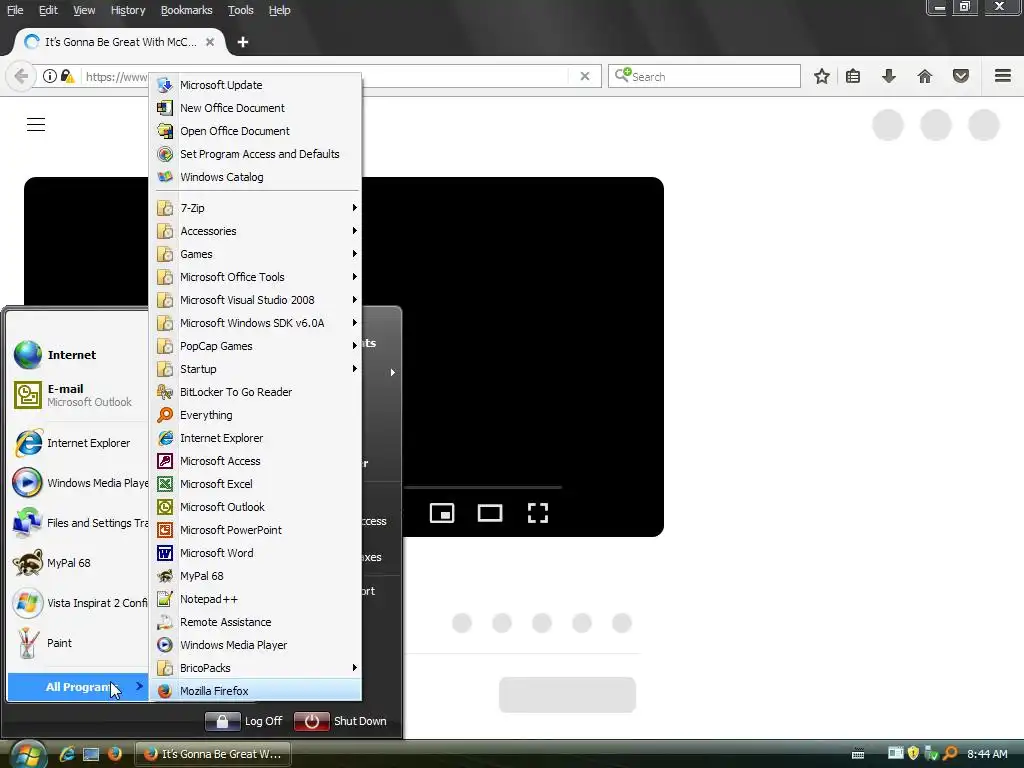1024x768 pixels.
Task: Open Paint from pinned Start menu
Action: pyautogui.click(x=78, y=643)
